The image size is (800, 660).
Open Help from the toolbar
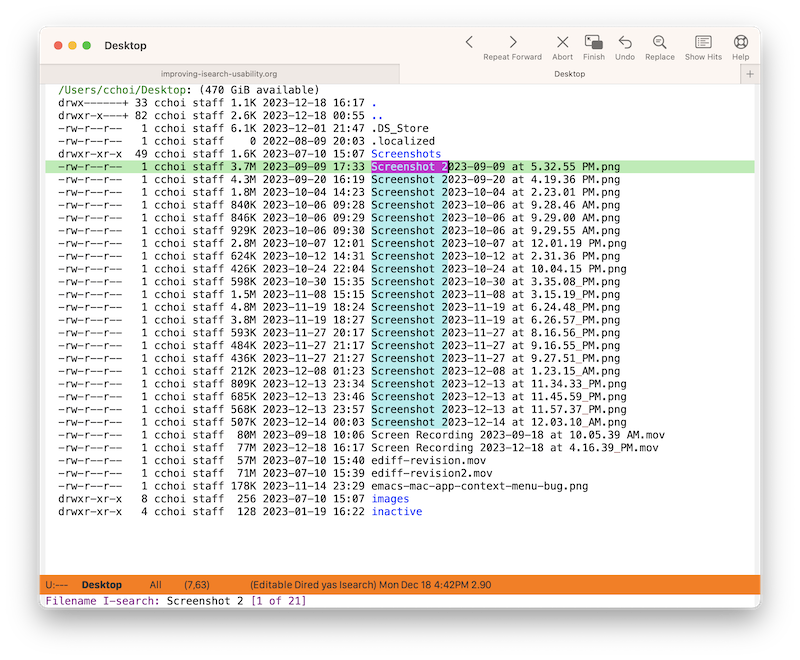click(740, 42)
